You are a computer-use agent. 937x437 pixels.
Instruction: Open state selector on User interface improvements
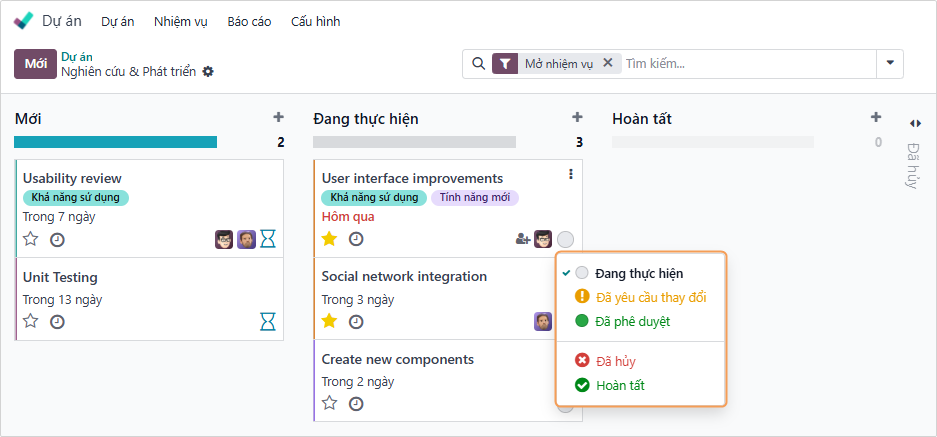(x=566, y=239)
